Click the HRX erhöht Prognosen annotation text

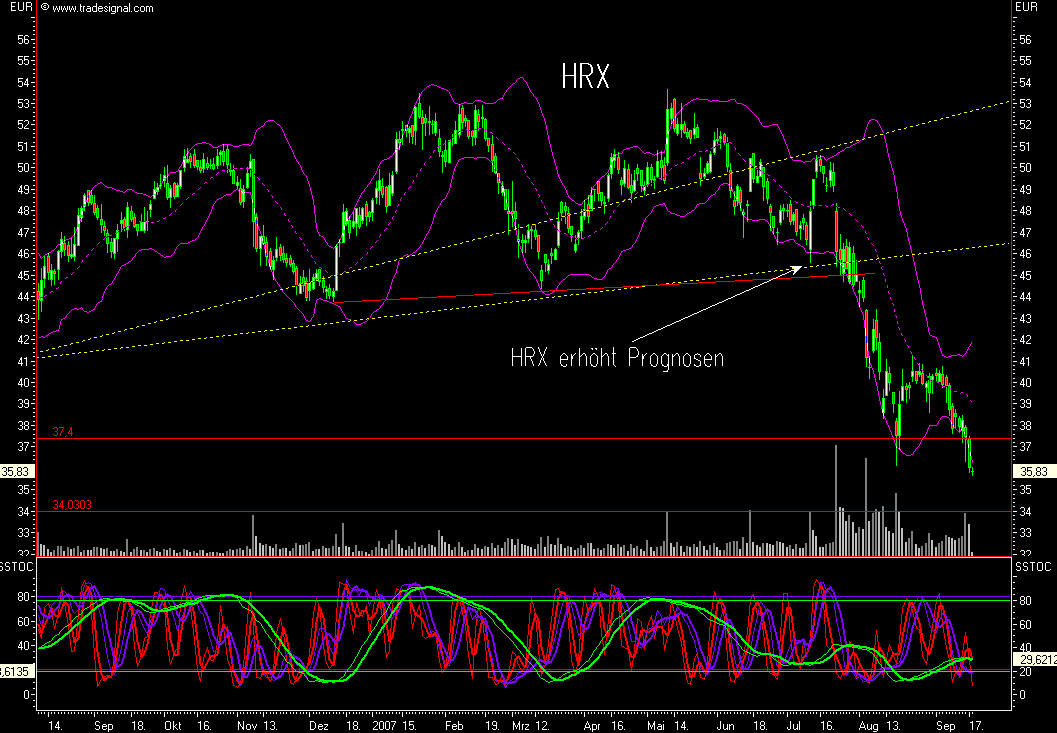(617, 358)
